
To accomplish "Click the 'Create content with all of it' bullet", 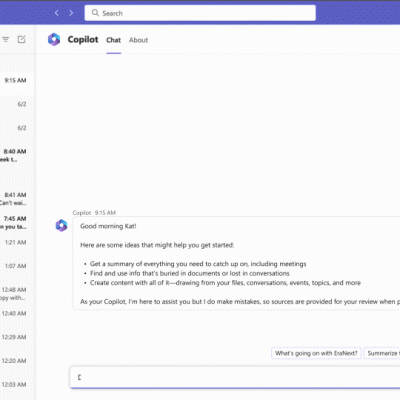I will [225, 283].
